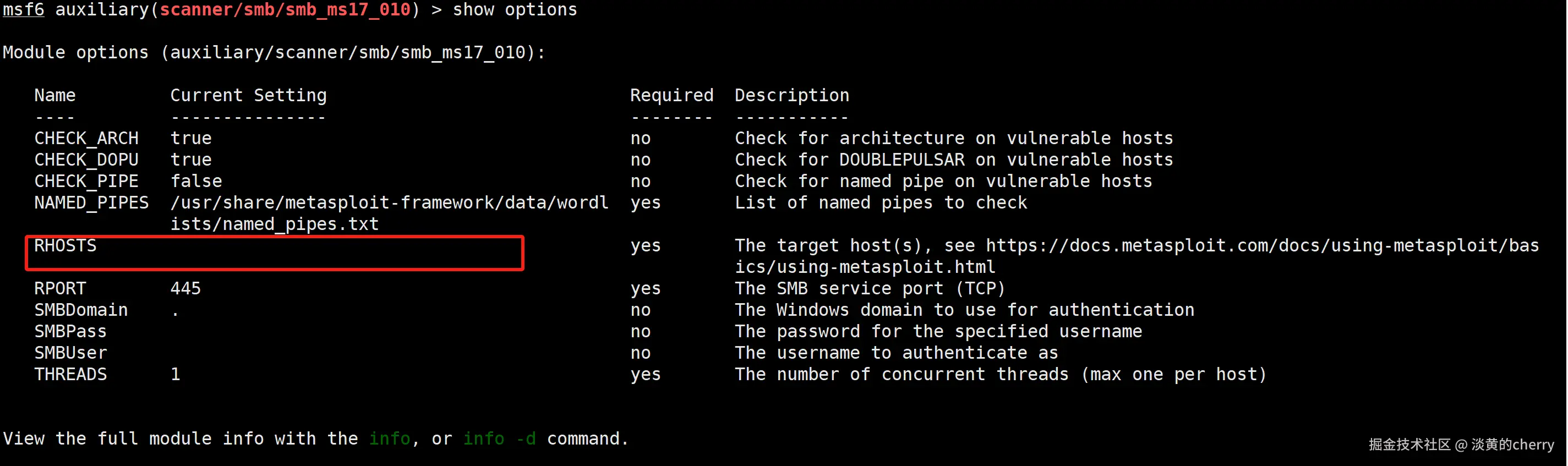Click the underlined msf6 prompt text
The width and height of the screenshot is (1568, 466).
click(x=23, y=10)
